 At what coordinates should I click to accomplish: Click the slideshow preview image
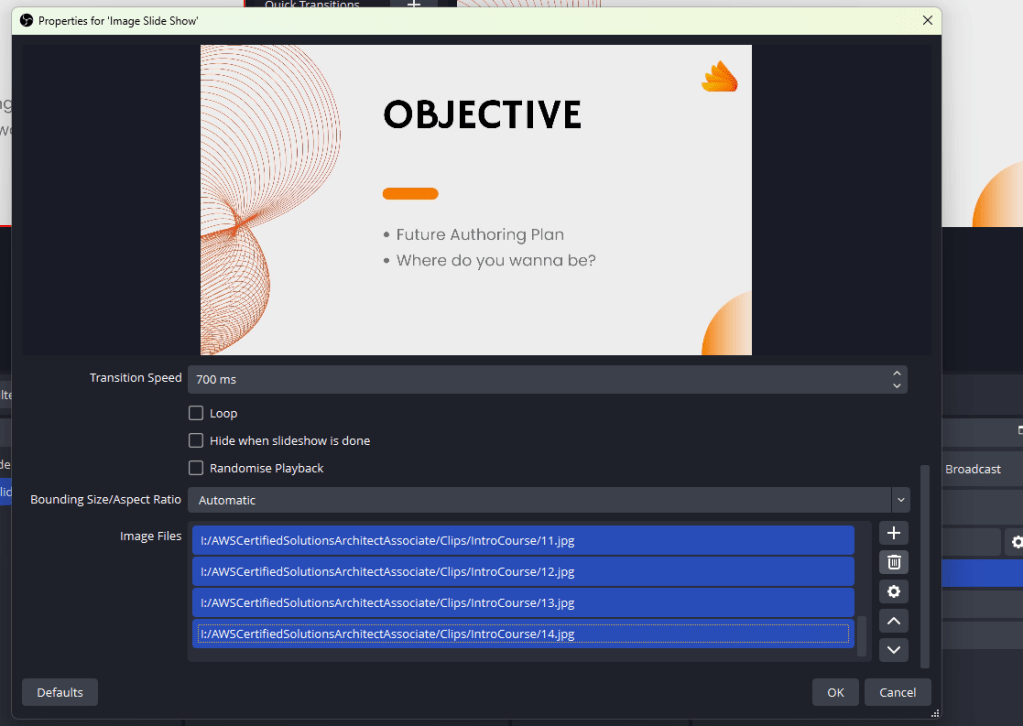476,200
